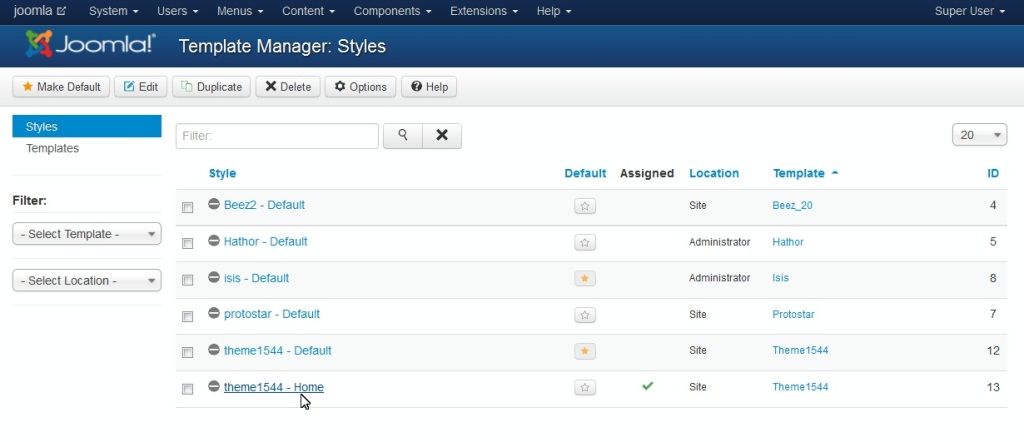Screen dimensions: 1024x442
Task: Click the minus icon beside theme1544 - Home
Action: (x=214, y=386)
